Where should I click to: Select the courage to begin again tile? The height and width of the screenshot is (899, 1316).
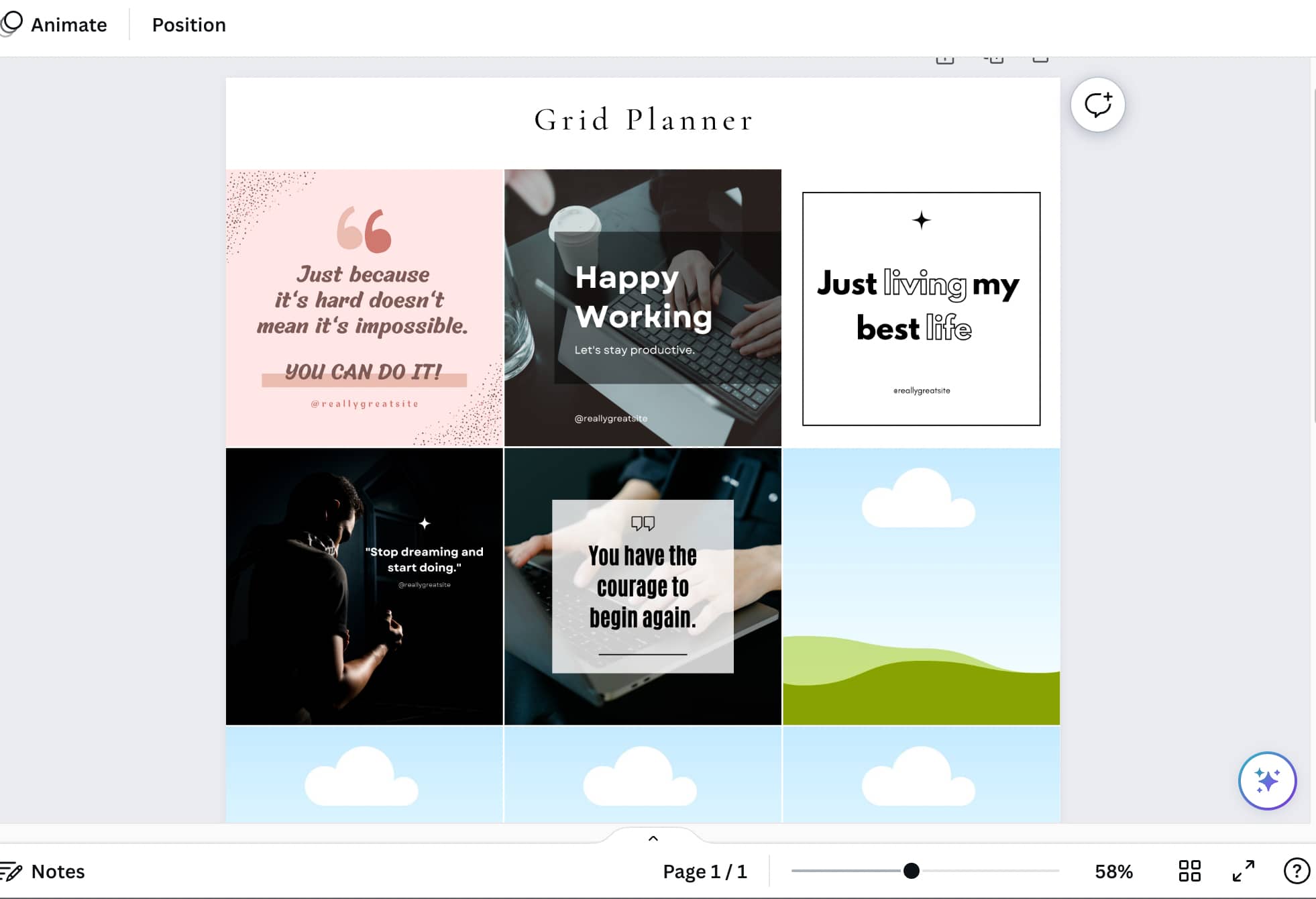[x=643, y=586]
